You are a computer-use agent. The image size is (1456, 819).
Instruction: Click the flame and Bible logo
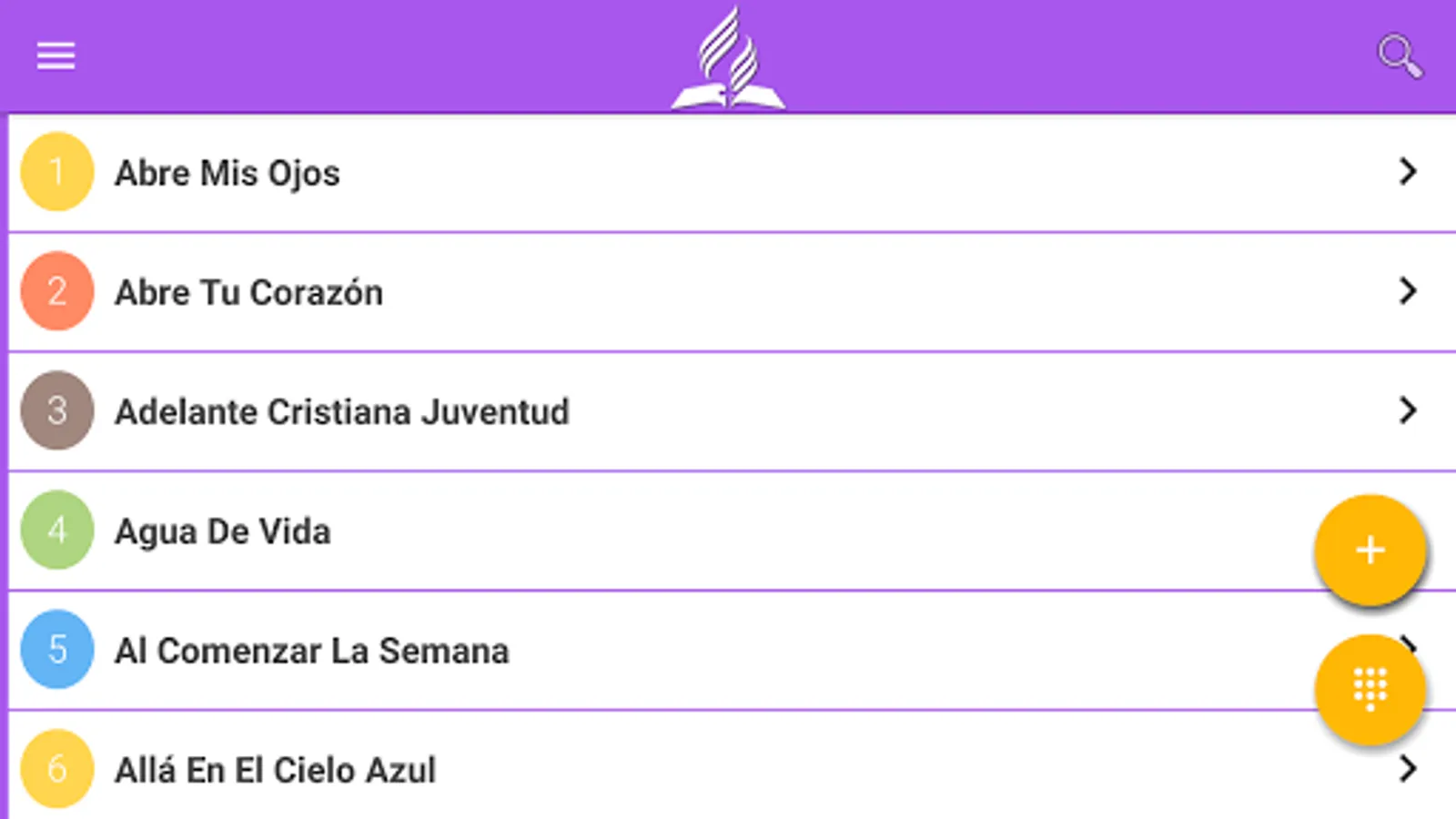click(728, 60)
